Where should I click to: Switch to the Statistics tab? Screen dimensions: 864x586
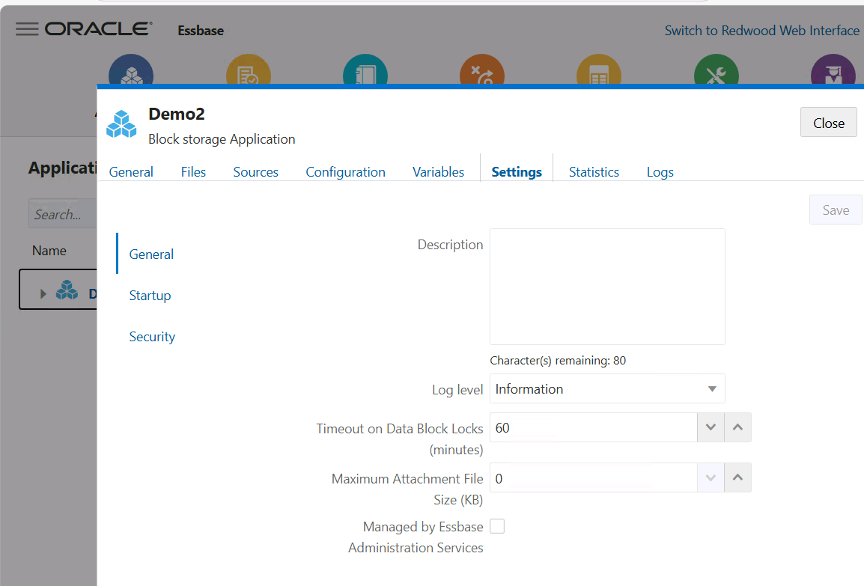(593, 171)
